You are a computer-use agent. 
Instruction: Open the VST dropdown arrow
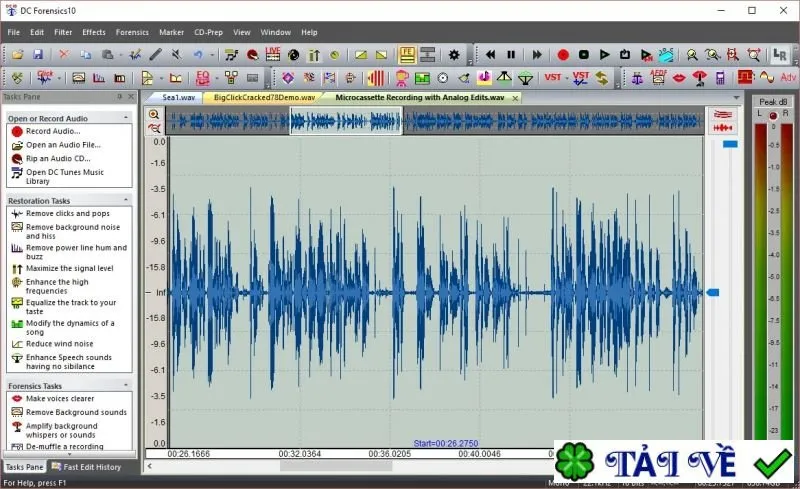pos(567,78)
